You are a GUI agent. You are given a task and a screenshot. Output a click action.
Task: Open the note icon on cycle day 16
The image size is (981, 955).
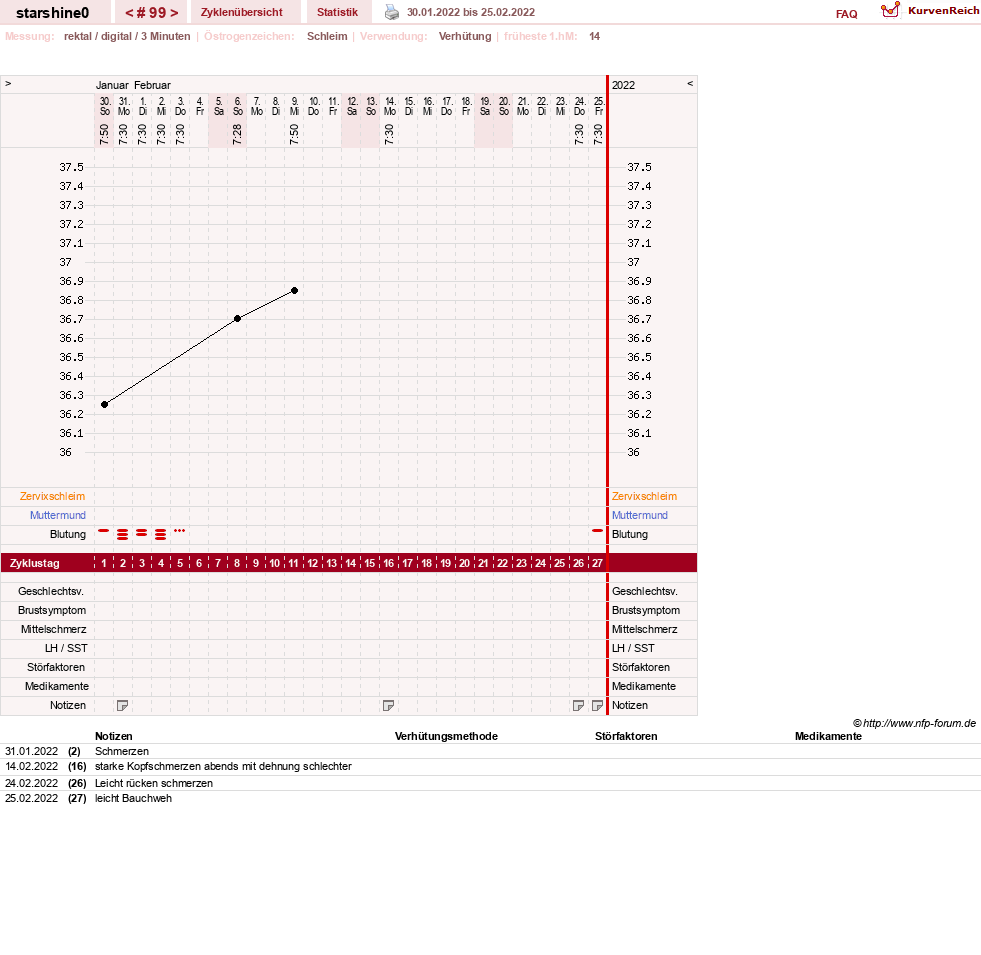tap(389, 706)
